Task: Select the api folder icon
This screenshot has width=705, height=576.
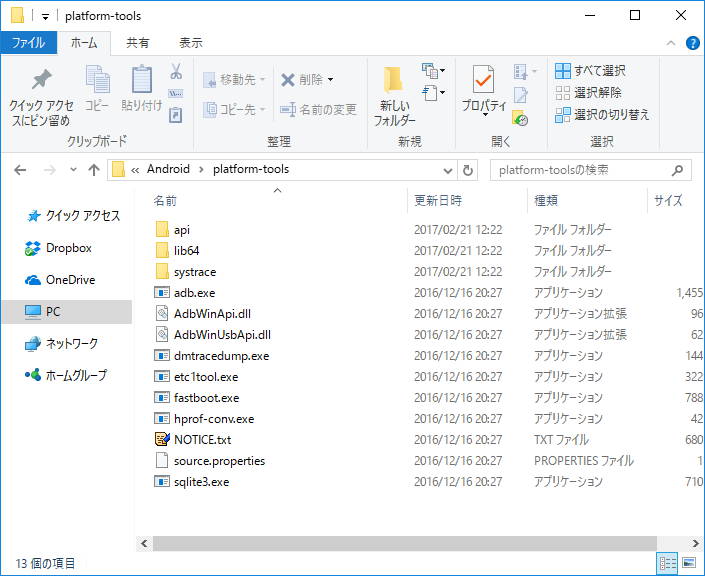Action: (162, 229)
